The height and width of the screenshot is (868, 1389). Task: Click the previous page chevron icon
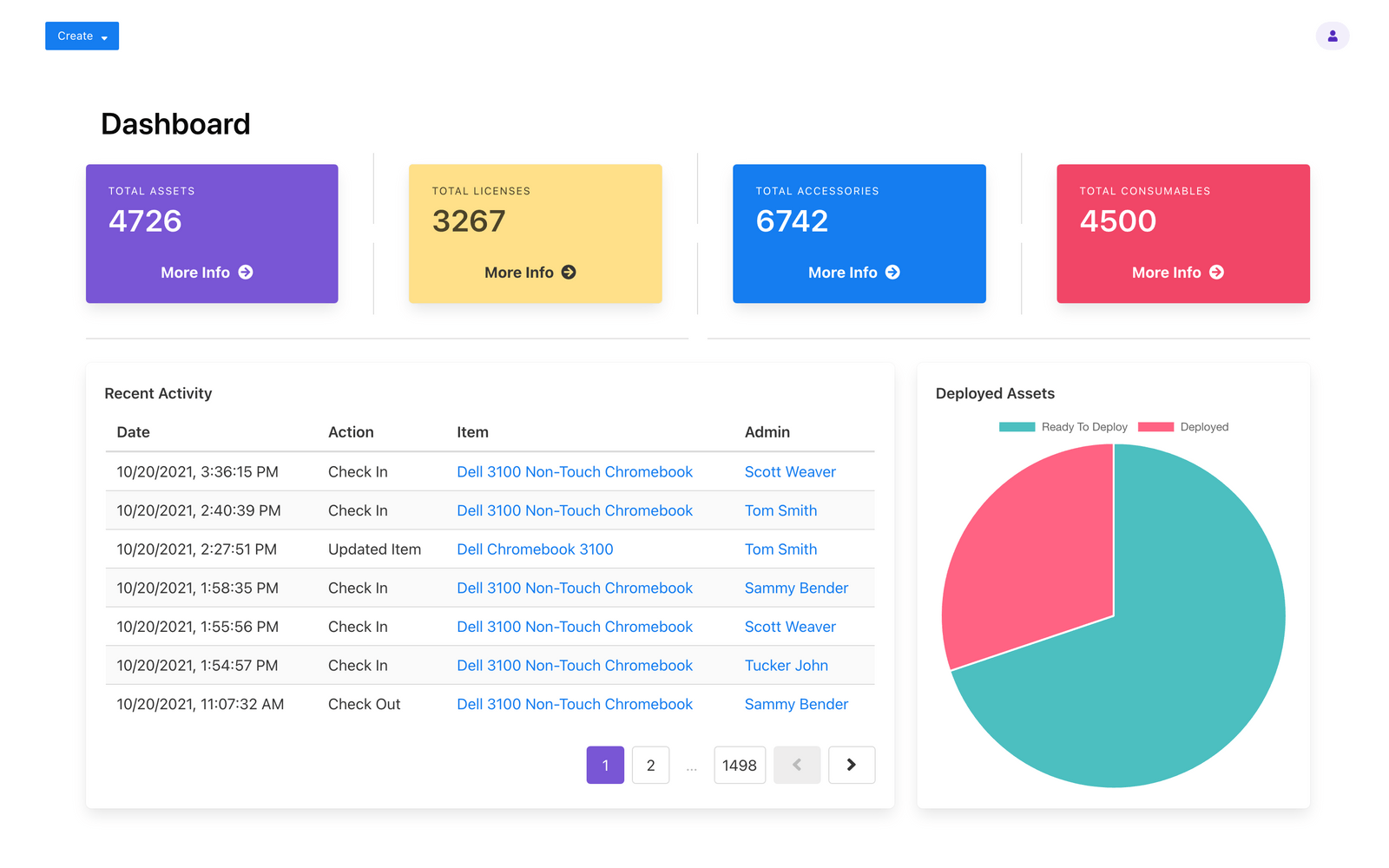pyautogui.click(x=797, y=765)
